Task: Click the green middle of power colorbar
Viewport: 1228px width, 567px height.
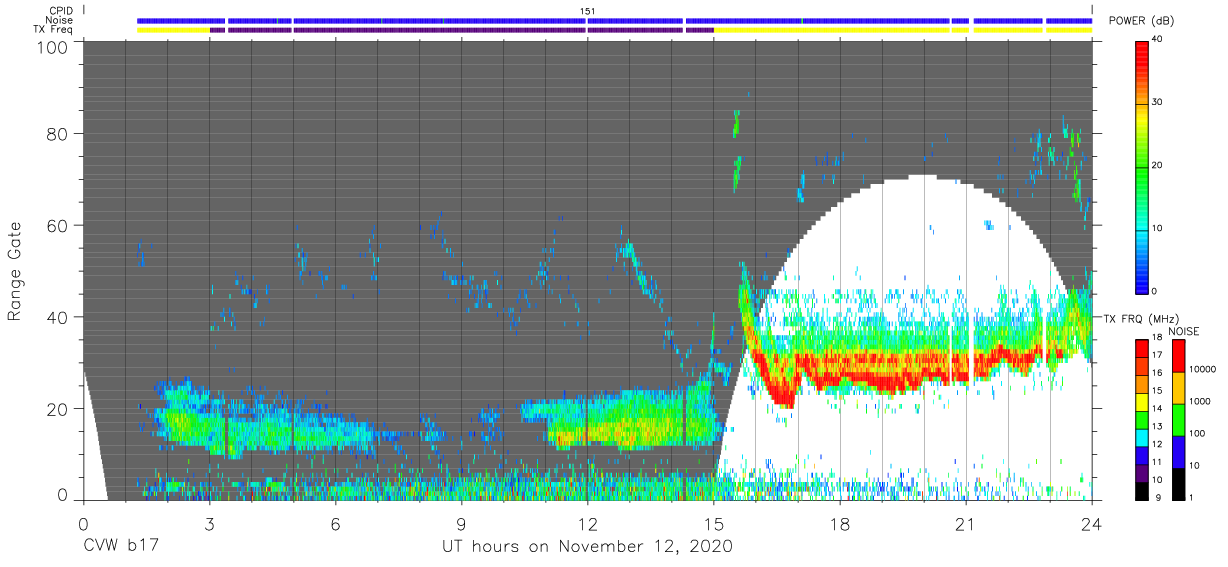Action: point(1144,166)
